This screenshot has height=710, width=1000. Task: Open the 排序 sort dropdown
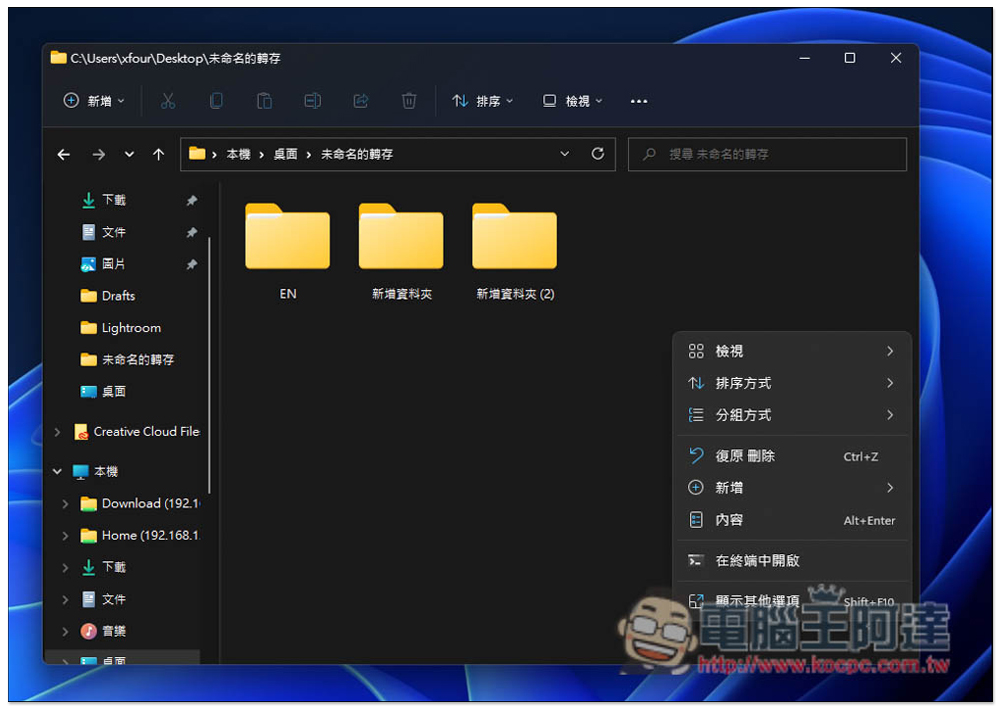coord(482,101)
